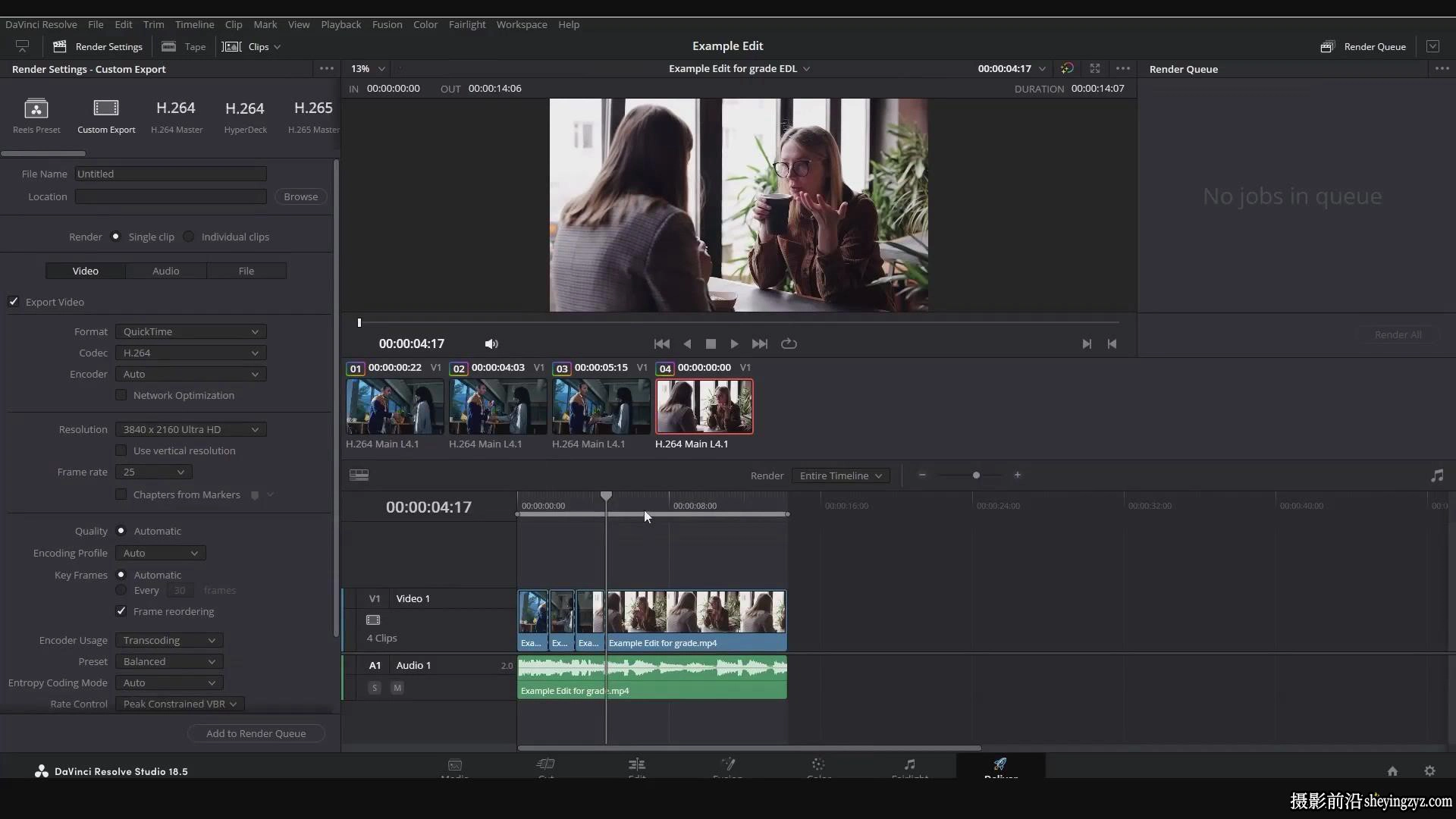Open the Encoder dropdown
This screenshot has height=819, width=1456.
click(190, 374)
